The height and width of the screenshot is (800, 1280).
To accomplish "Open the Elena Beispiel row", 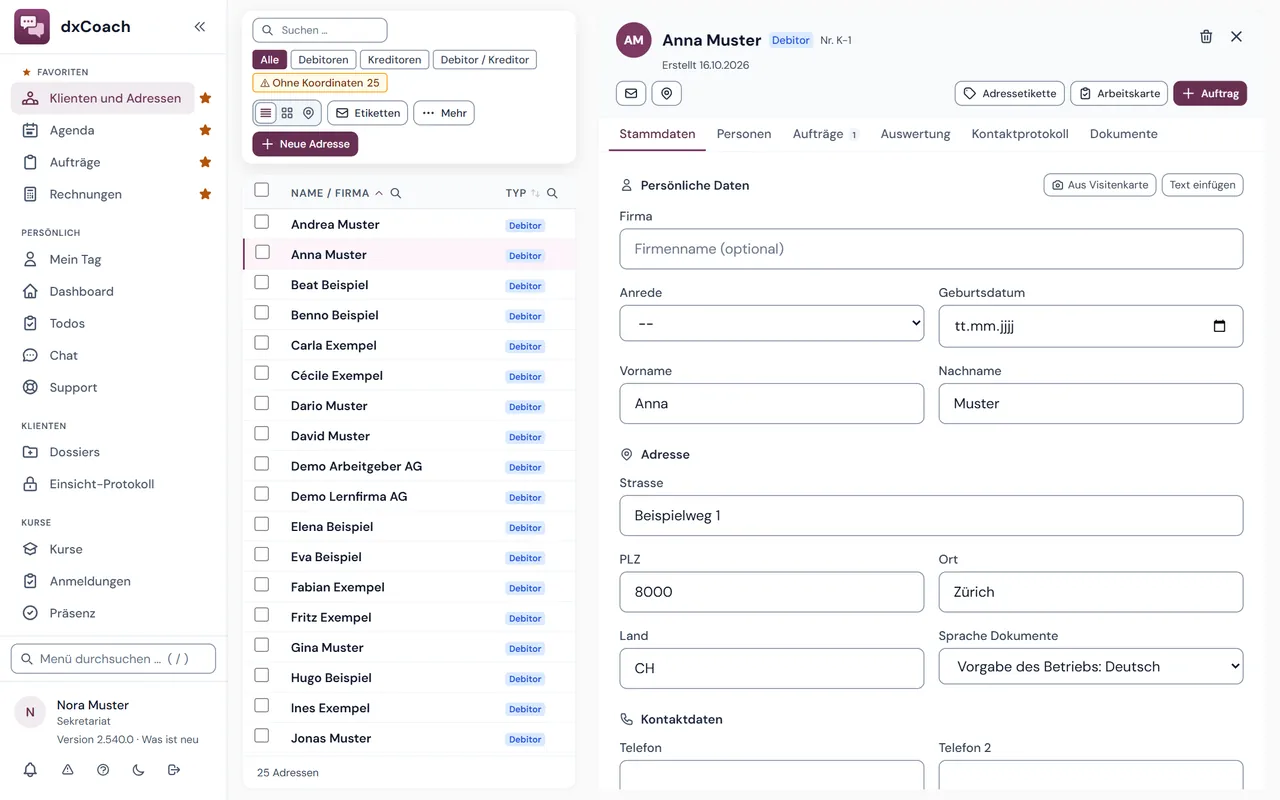I will [x=409, y=527].
